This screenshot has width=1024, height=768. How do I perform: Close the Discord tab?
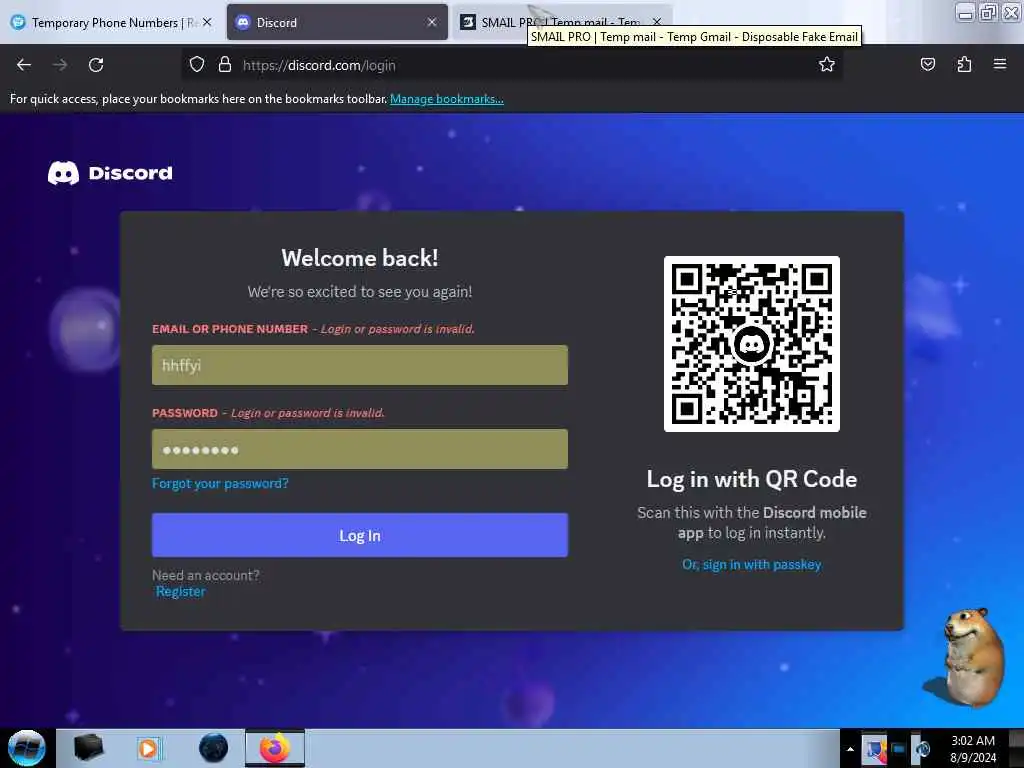click(x=432, y=22)
